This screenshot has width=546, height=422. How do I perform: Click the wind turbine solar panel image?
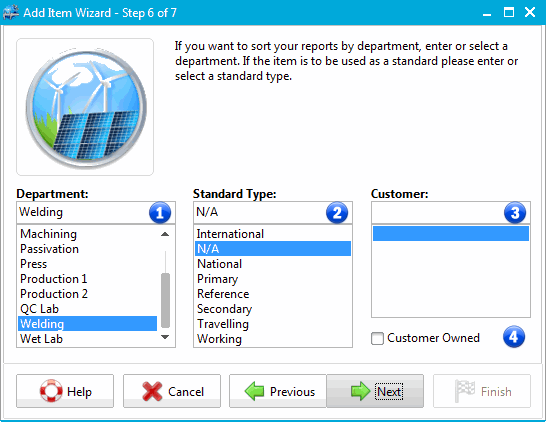point(85,107)
